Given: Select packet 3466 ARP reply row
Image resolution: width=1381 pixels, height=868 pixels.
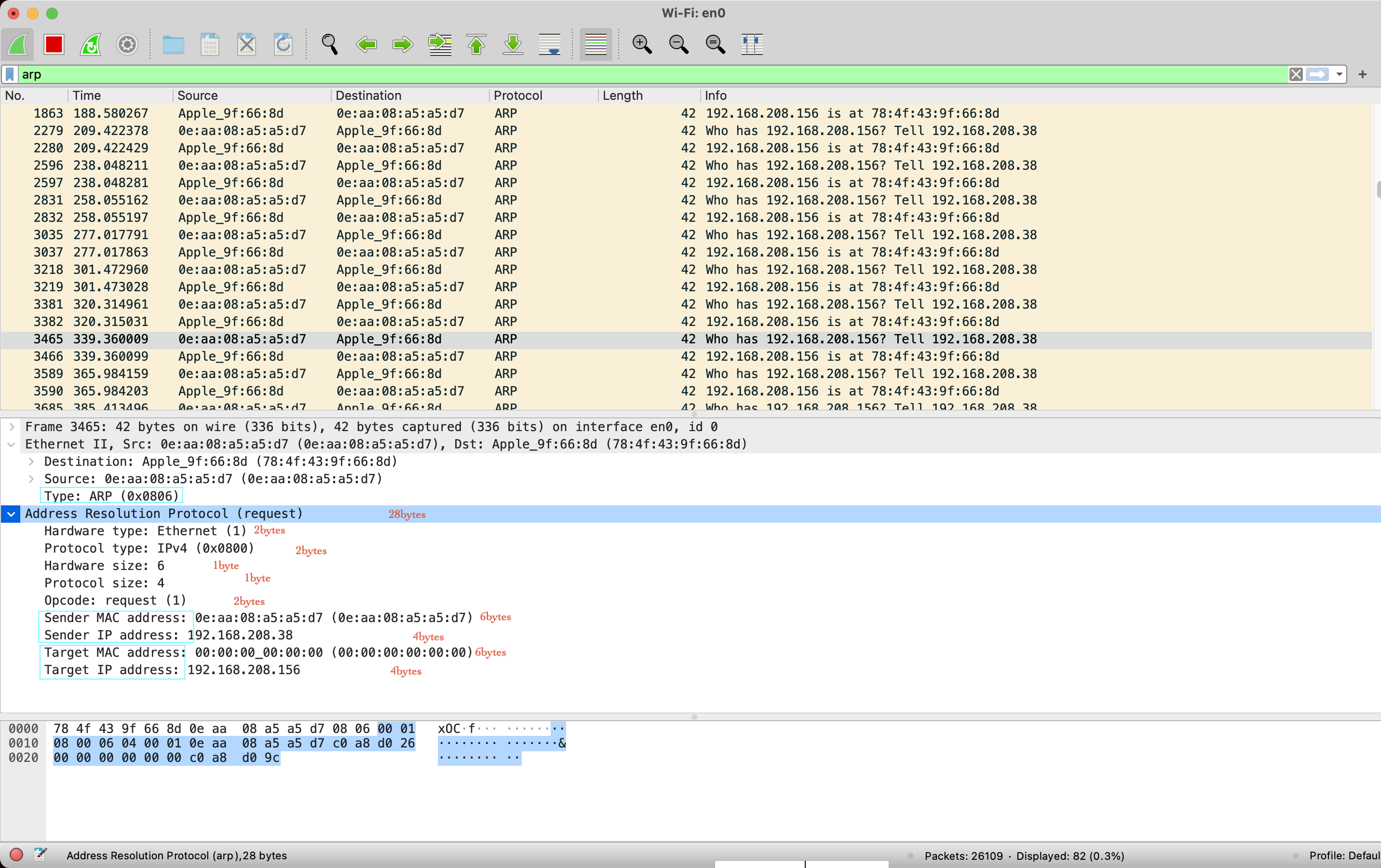Looking at the screenshot, I should tap(687, 356).
